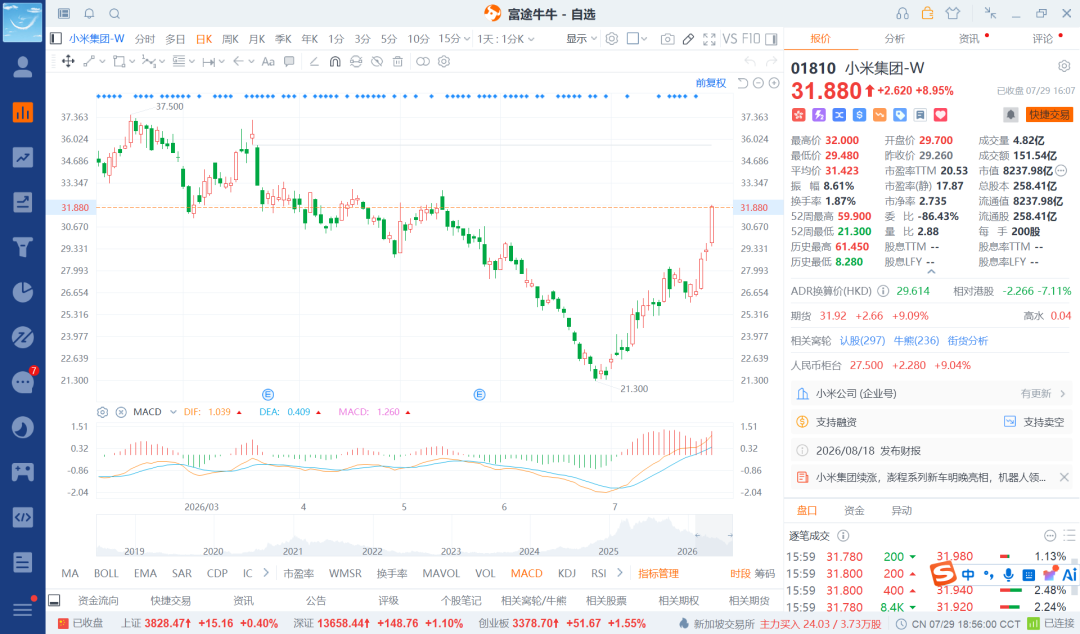
Task: Open the skin theme shirt icon
Action: click(953, 13)
